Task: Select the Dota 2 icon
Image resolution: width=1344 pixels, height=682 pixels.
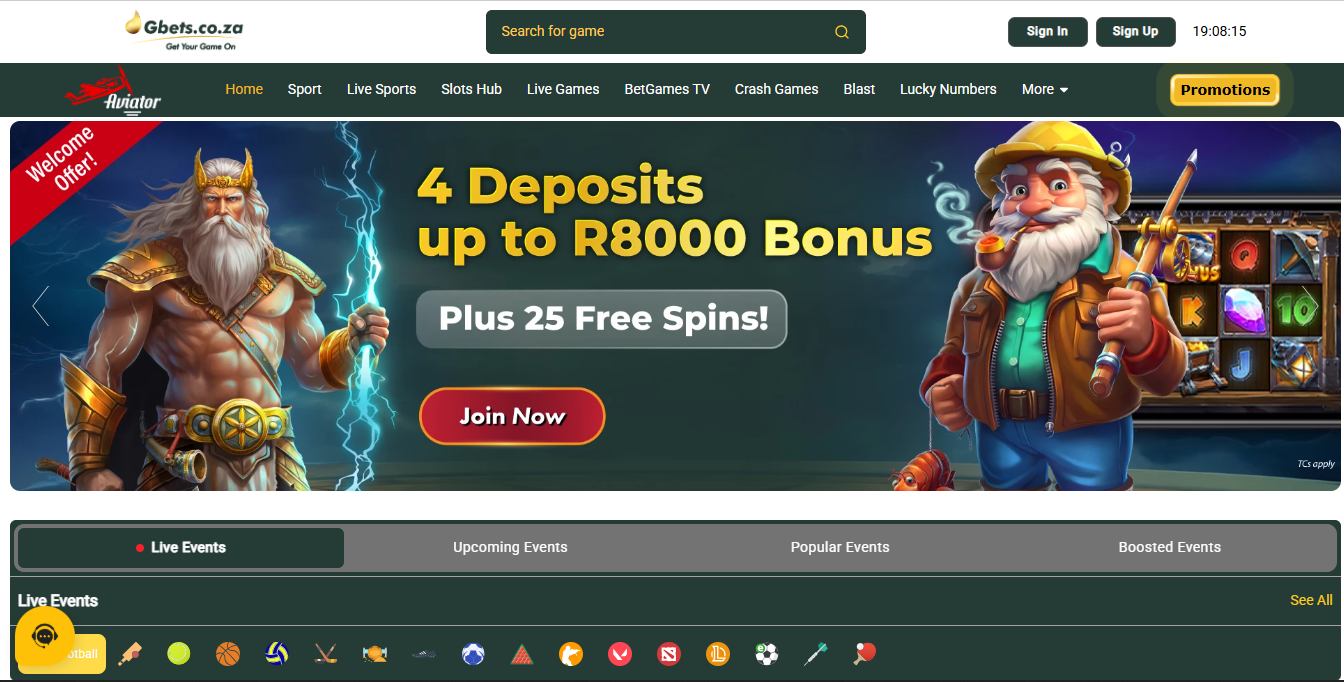Action: 669,654
